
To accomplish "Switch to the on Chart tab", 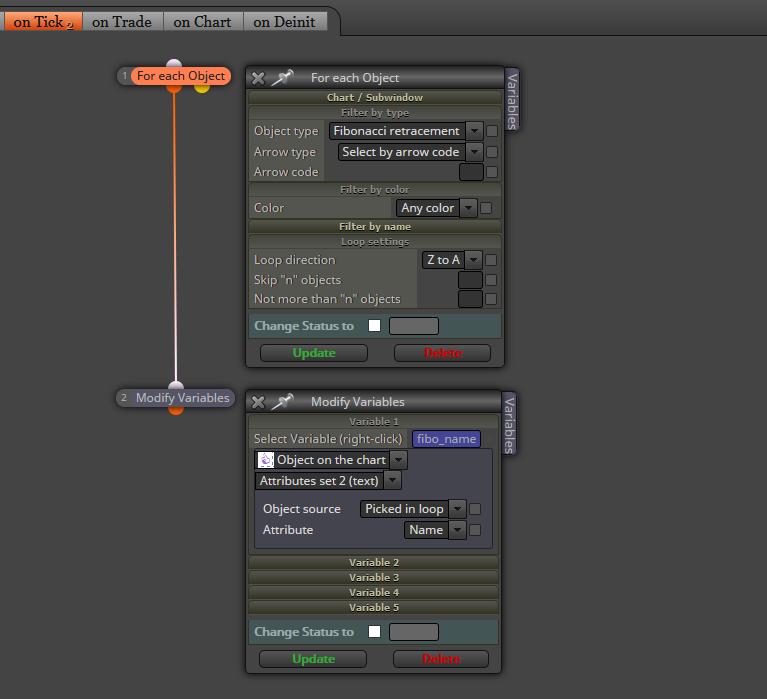I will pyautogui.click(x=203, y=22).
